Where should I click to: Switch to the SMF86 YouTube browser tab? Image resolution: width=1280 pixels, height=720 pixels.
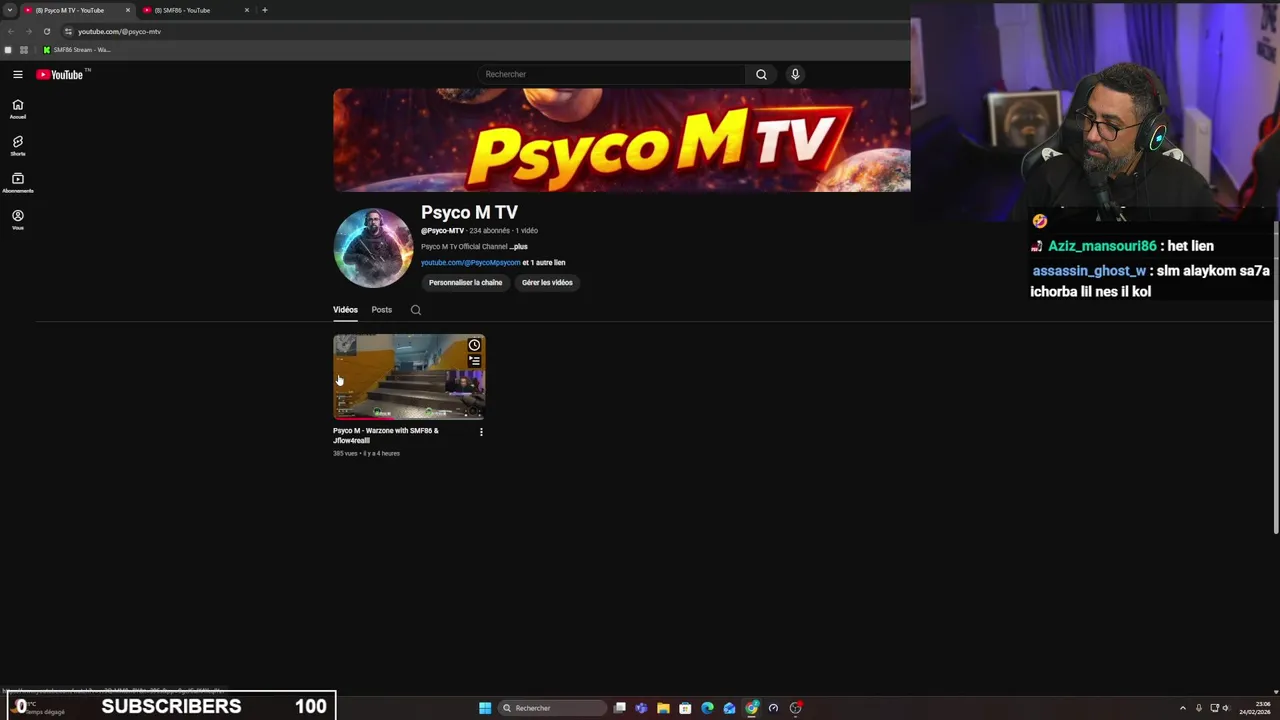coord(190,10)
